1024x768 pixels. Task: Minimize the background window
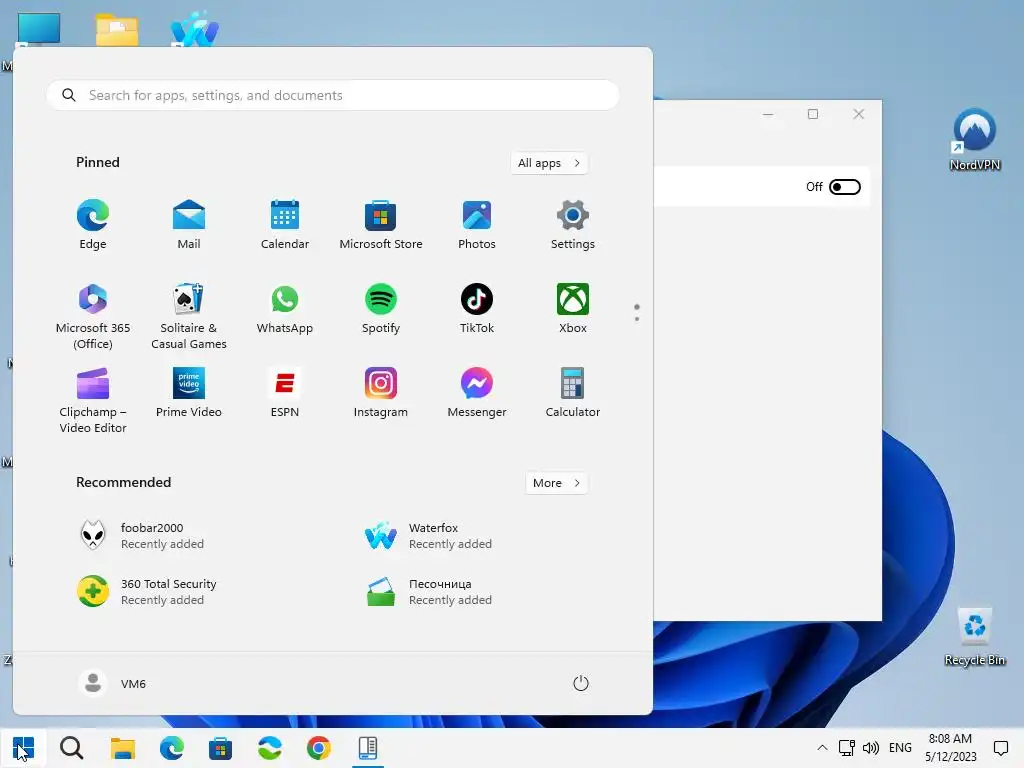tap(768, 114)
